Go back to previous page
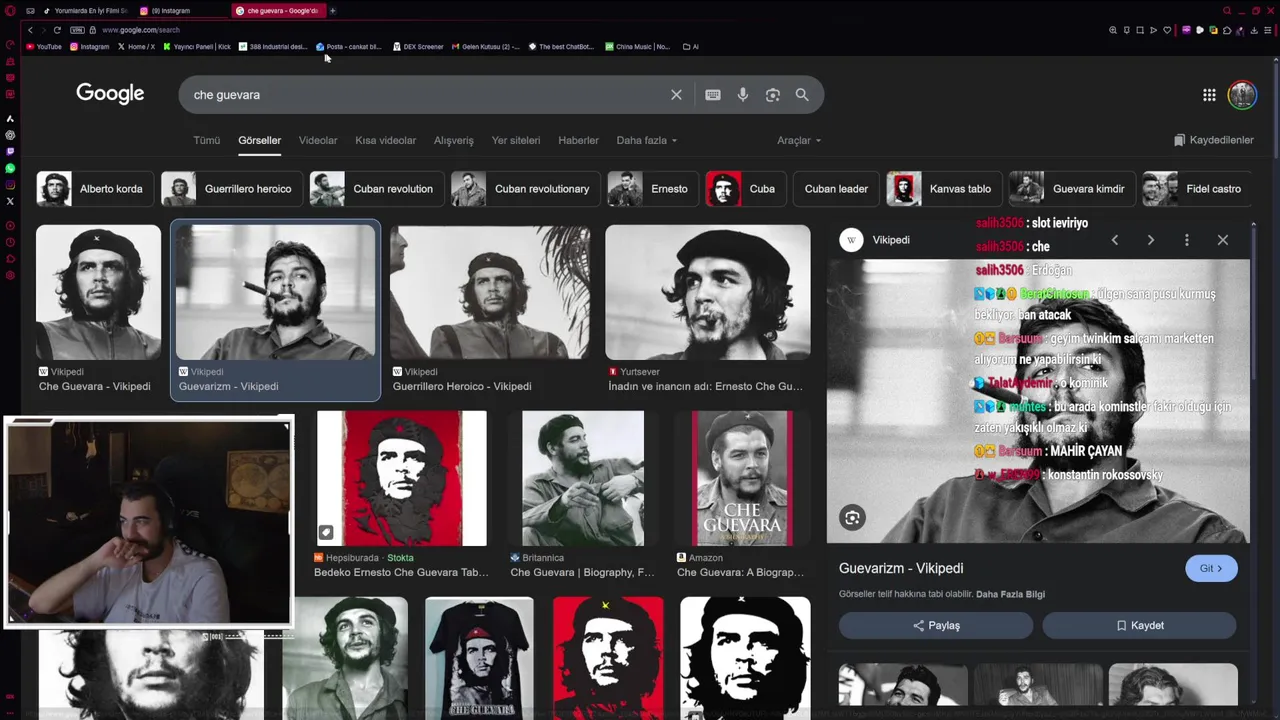 [x=30, y=30]
